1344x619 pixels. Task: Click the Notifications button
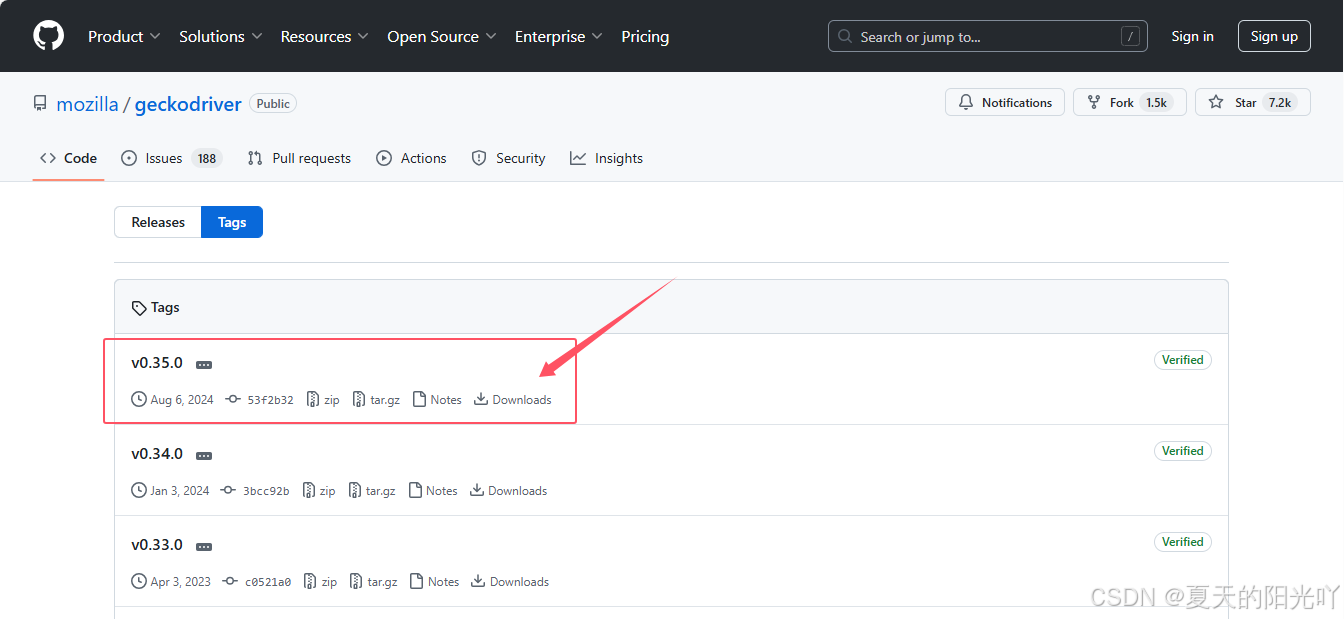1005,102
